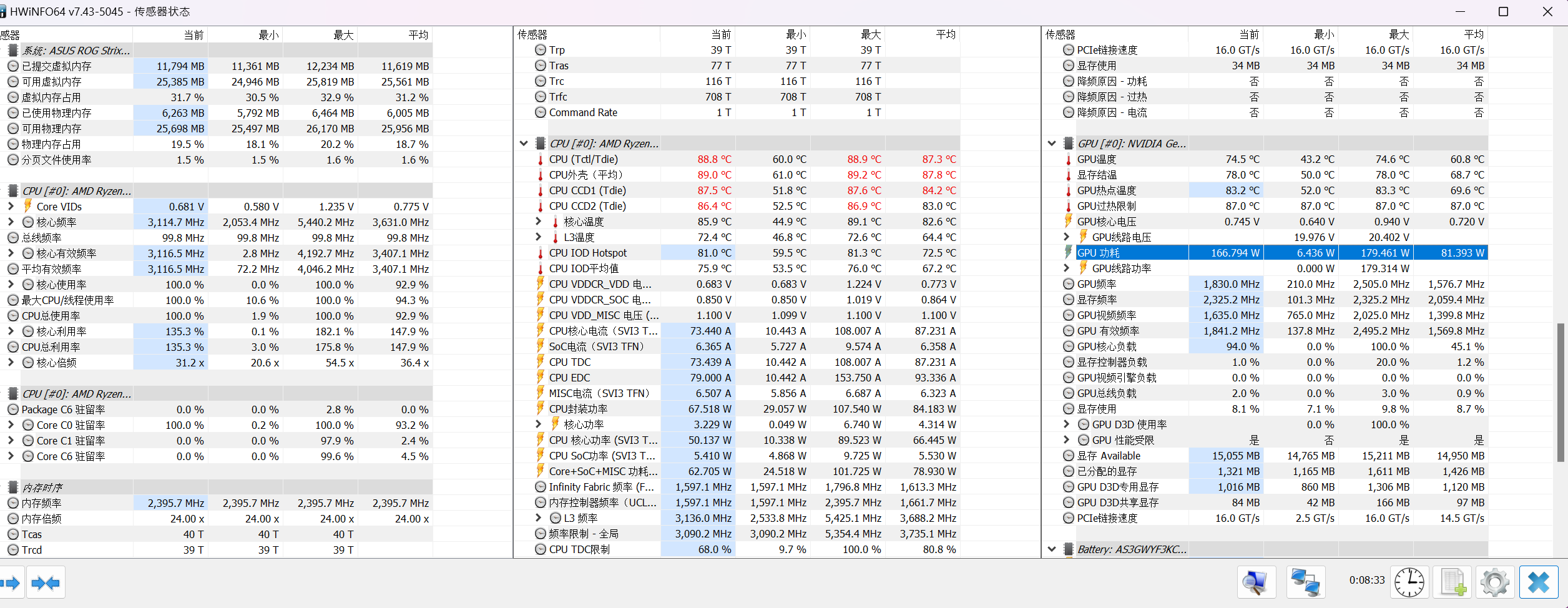Expand the 核心温度 row
This screenshot has height=608, width=1568.
[x=539, y=221]
